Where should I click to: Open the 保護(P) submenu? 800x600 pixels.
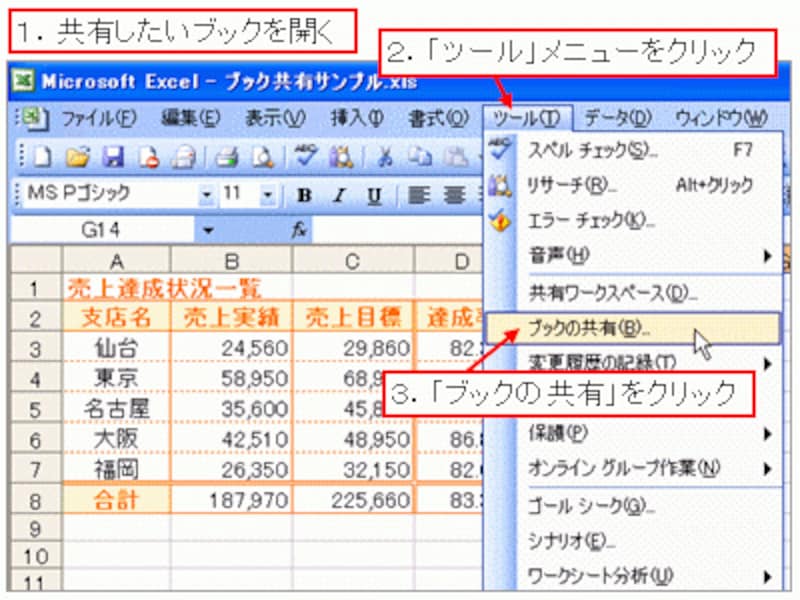click(x=633, y=434)
